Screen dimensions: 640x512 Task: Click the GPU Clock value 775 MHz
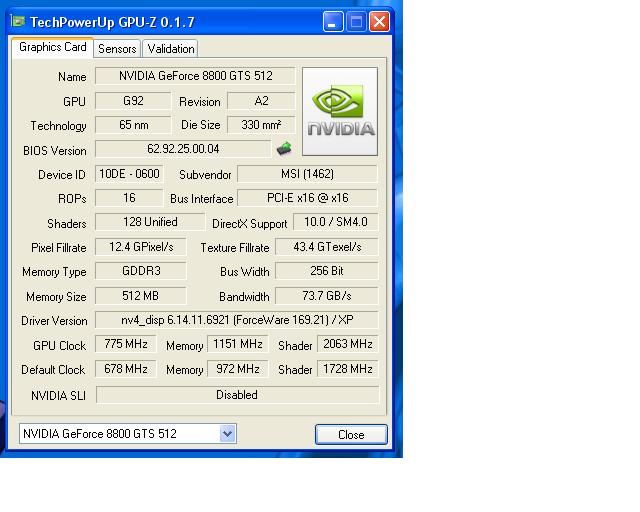(126, 344)
